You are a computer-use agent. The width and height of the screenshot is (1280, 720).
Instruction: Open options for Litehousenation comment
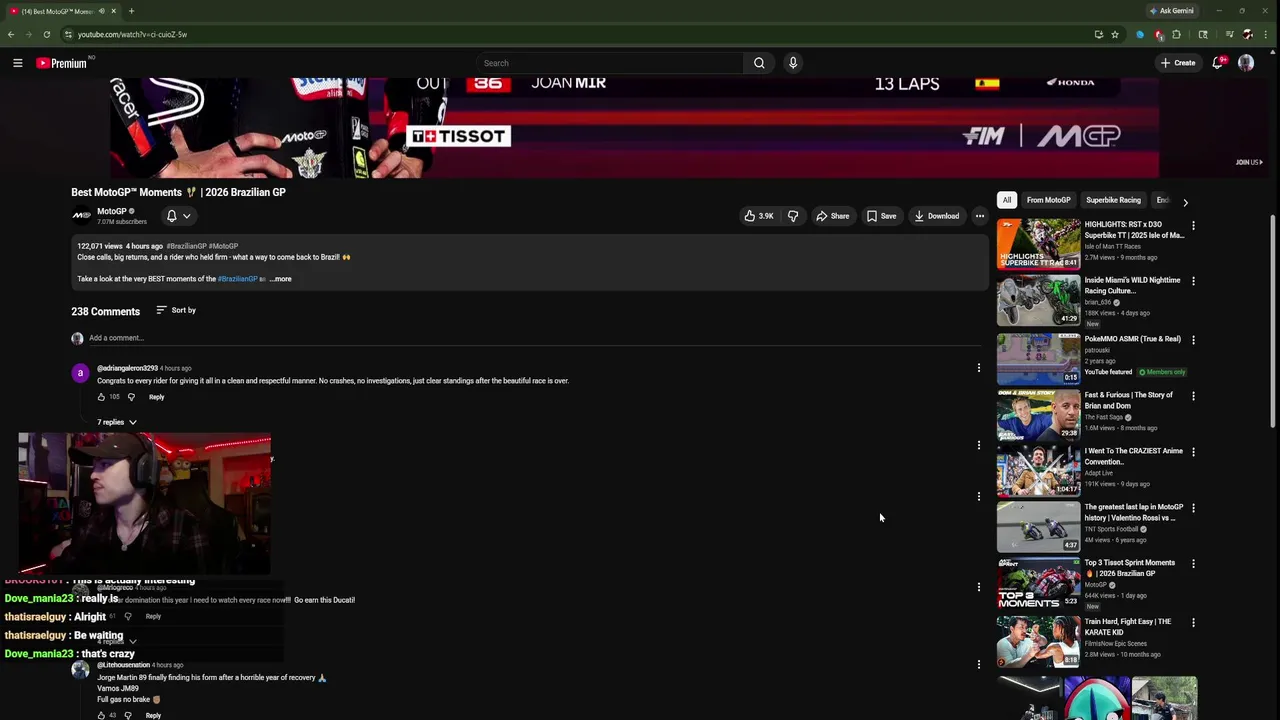[979, 664]
